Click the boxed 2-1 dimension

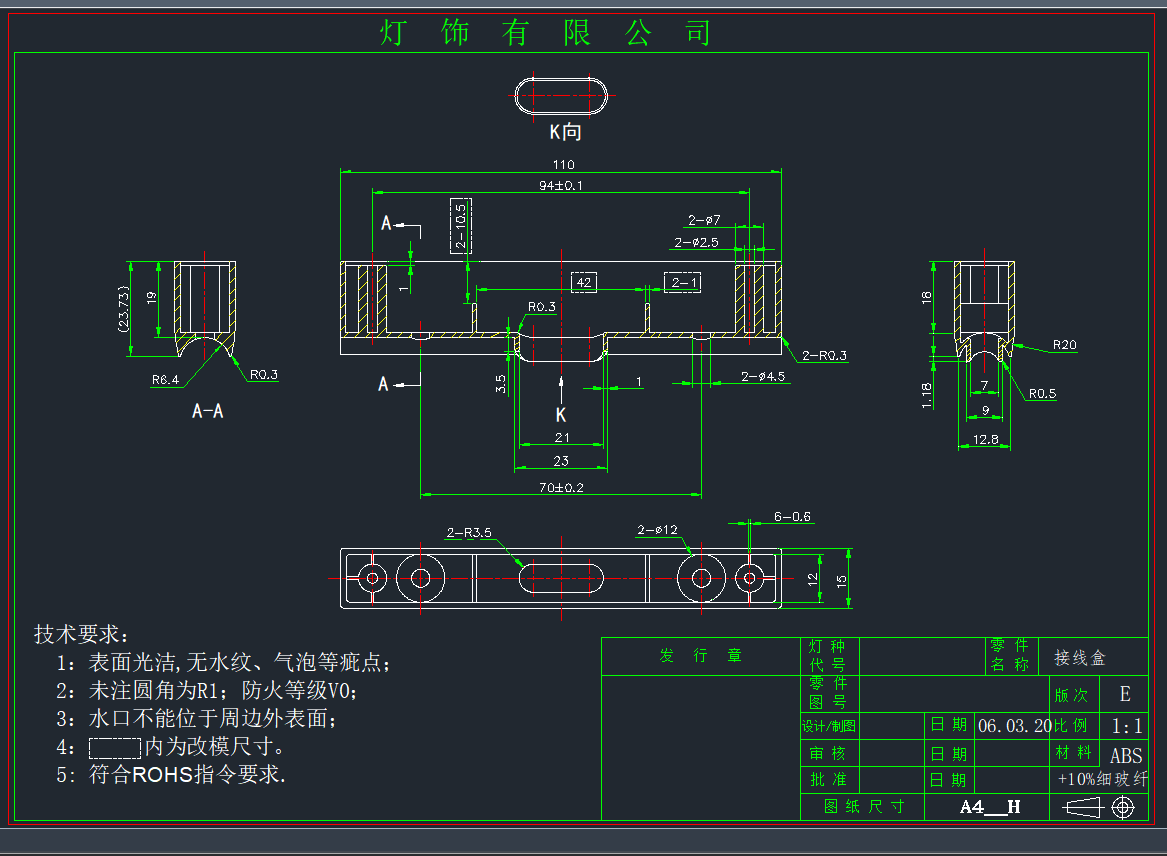point(684,283)
